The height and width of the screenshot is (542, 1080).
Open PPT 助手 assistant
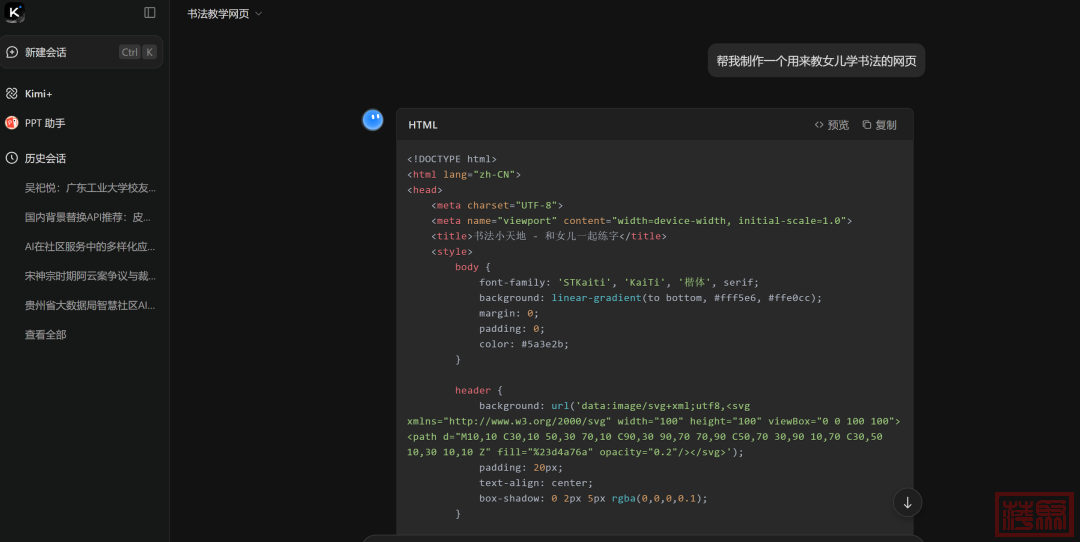(x=45, y=123)
